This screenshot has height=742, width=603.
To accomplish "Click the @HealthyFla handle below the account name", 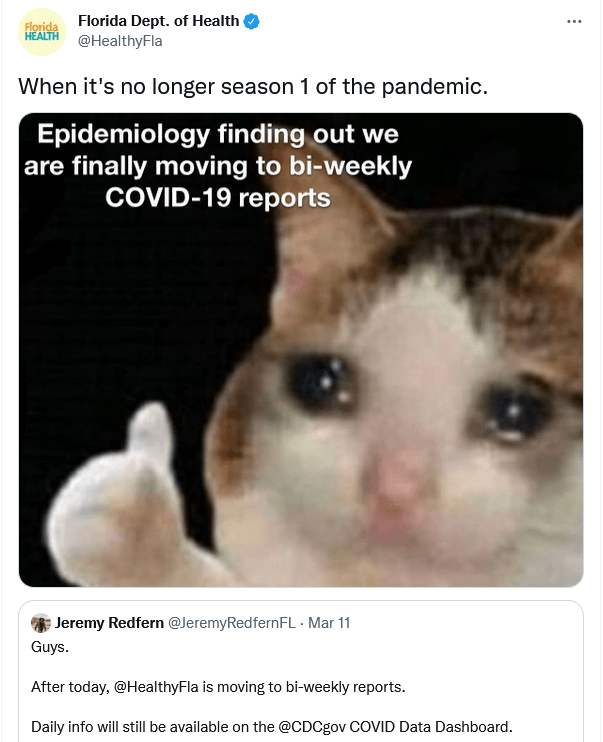I will pos(120,41).
